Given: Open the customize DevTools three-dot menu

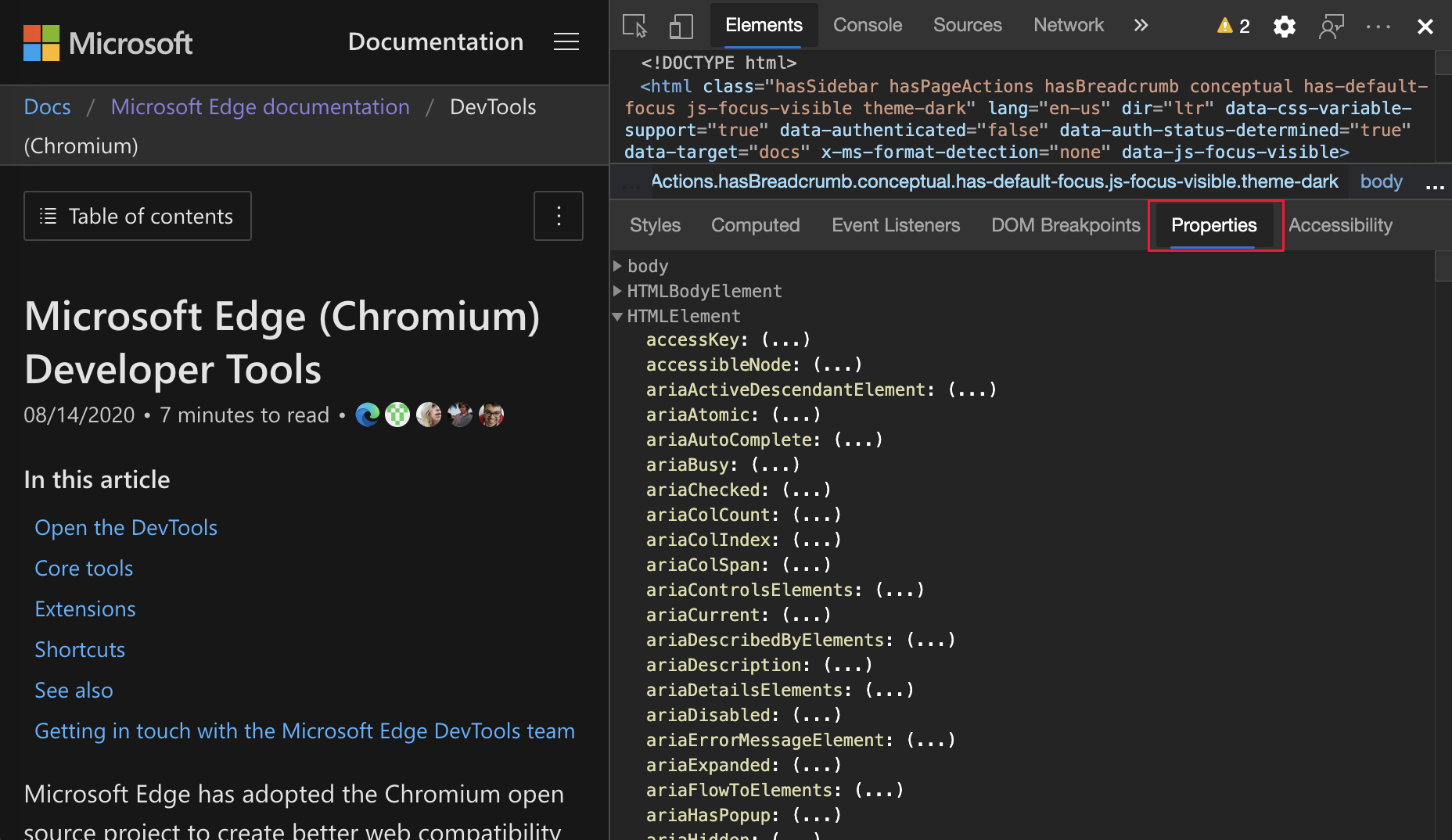Looking at the screenshot, I should click(x=1378, y=26).
